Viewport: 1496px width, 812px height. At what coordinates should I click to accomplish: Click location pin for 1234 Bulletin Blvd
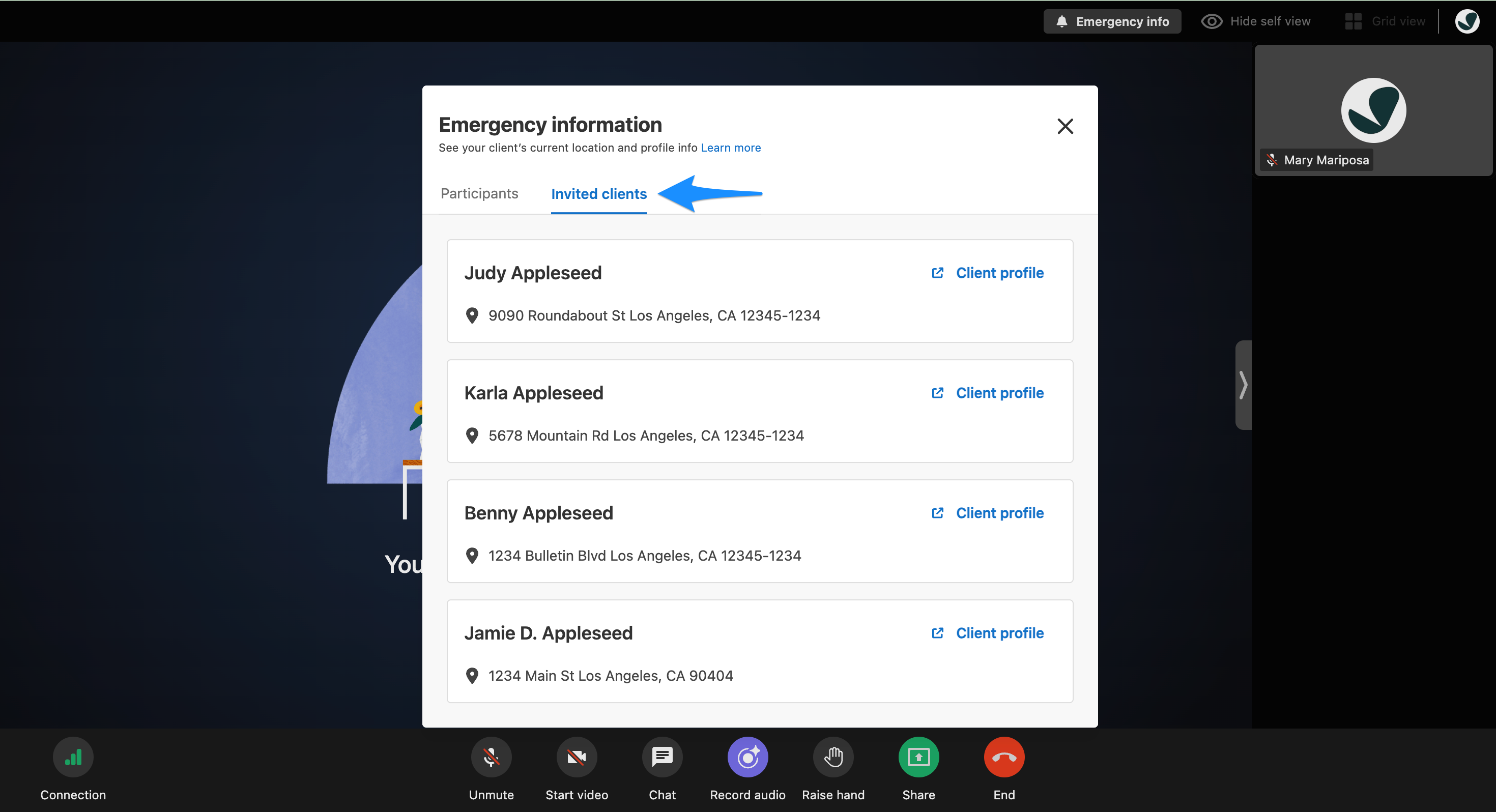(x=472, y=556)
